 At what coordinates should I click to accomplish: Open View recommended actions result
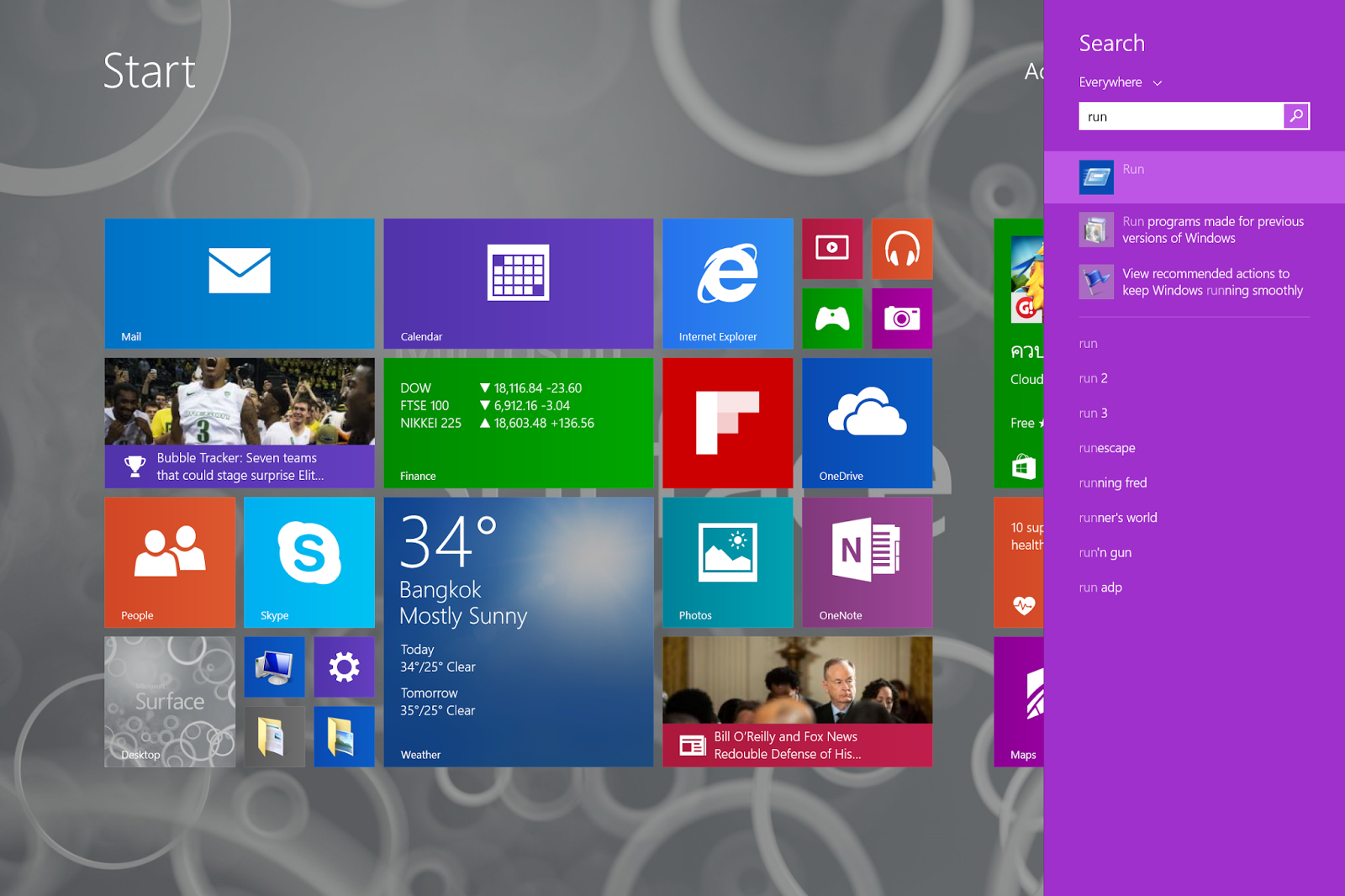point(1195,282)
